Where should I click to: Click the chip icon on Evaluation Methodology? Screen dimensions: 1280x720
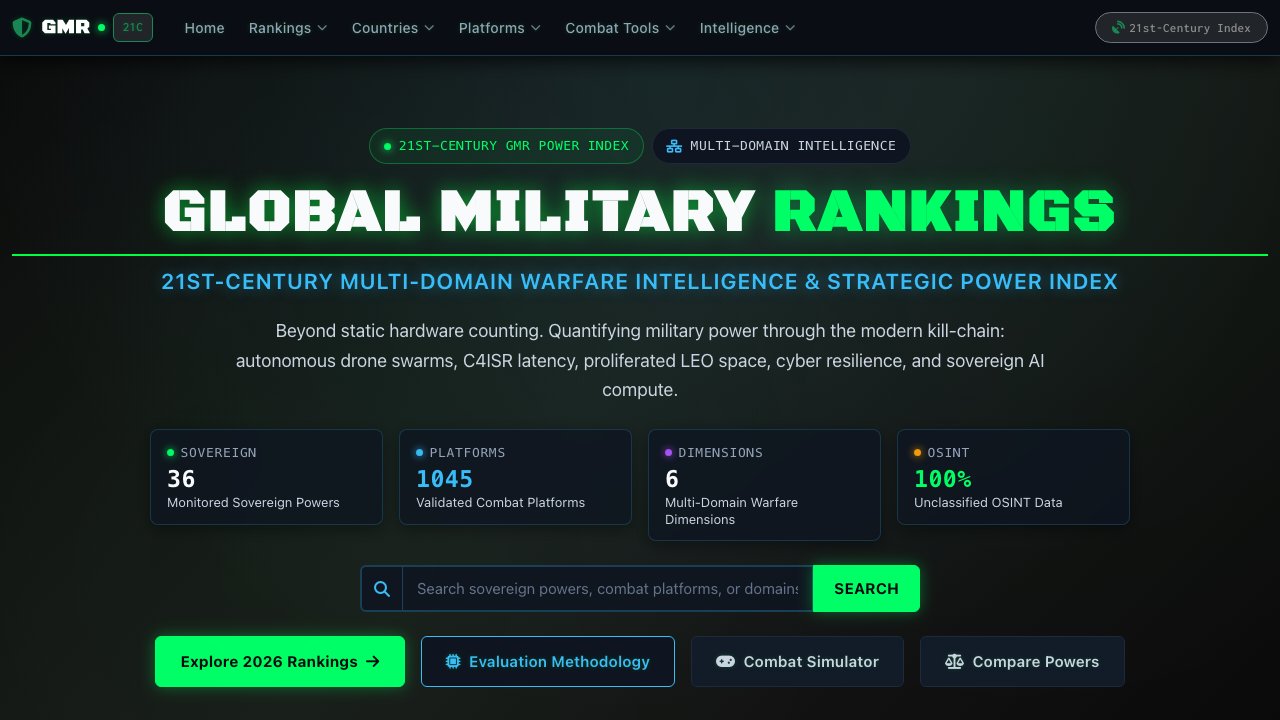coord(453,661)
